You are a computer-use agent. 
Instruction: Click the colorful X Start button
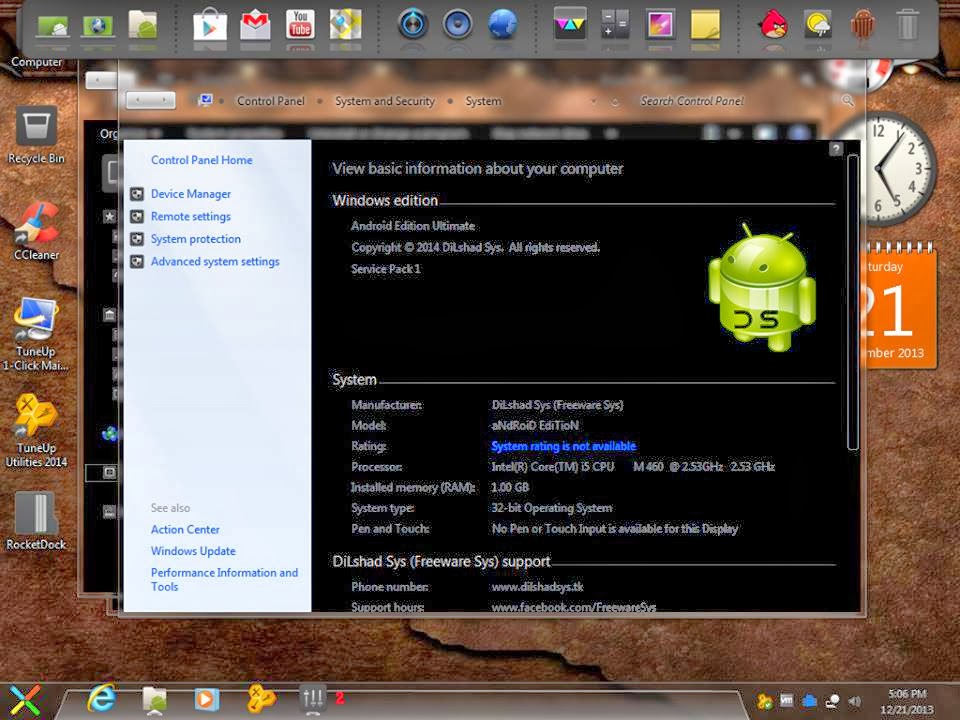[x=23, y=700]
